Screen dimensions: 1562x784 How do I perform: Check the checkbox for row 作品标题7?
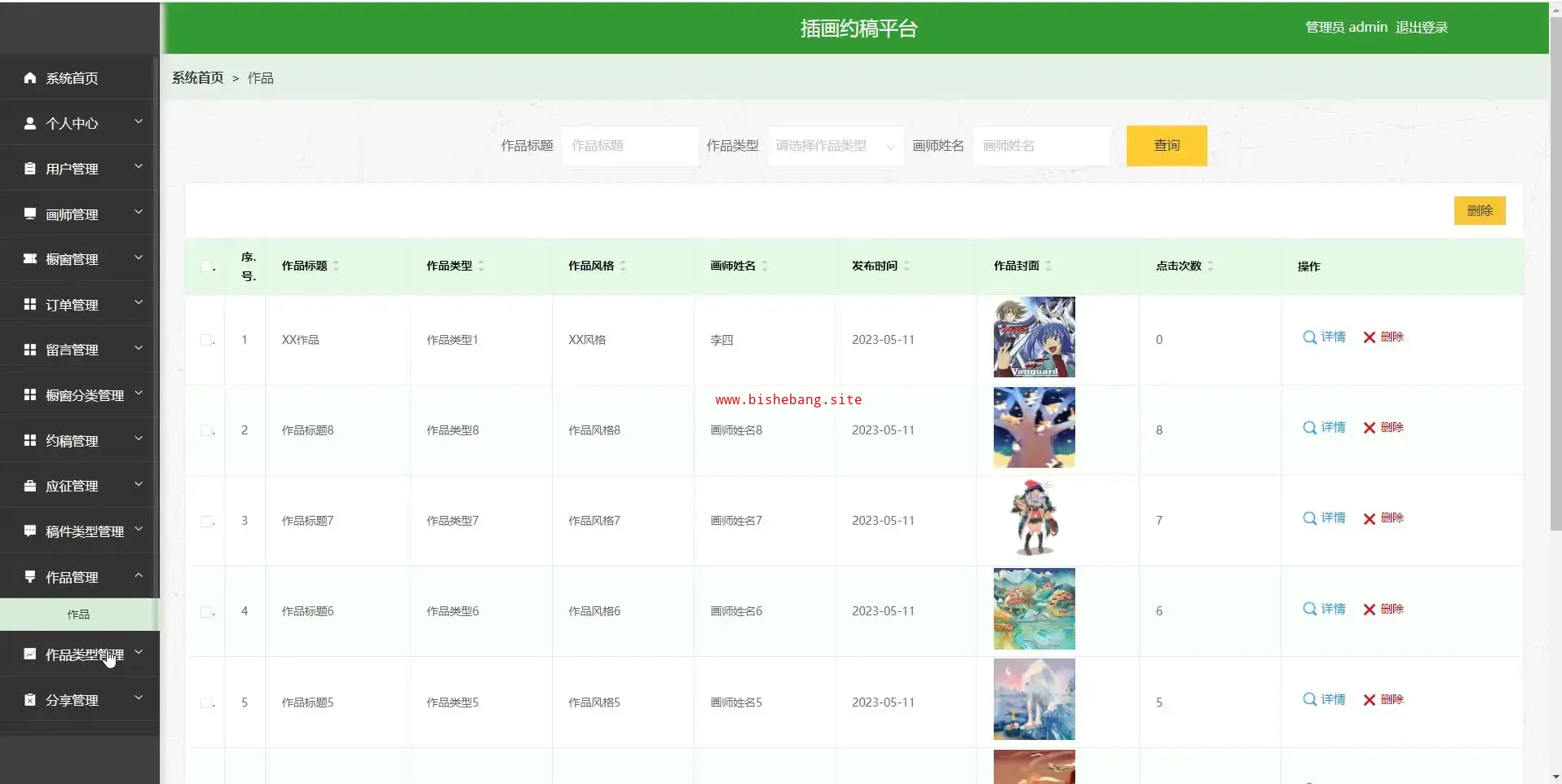tap(206, 521)
